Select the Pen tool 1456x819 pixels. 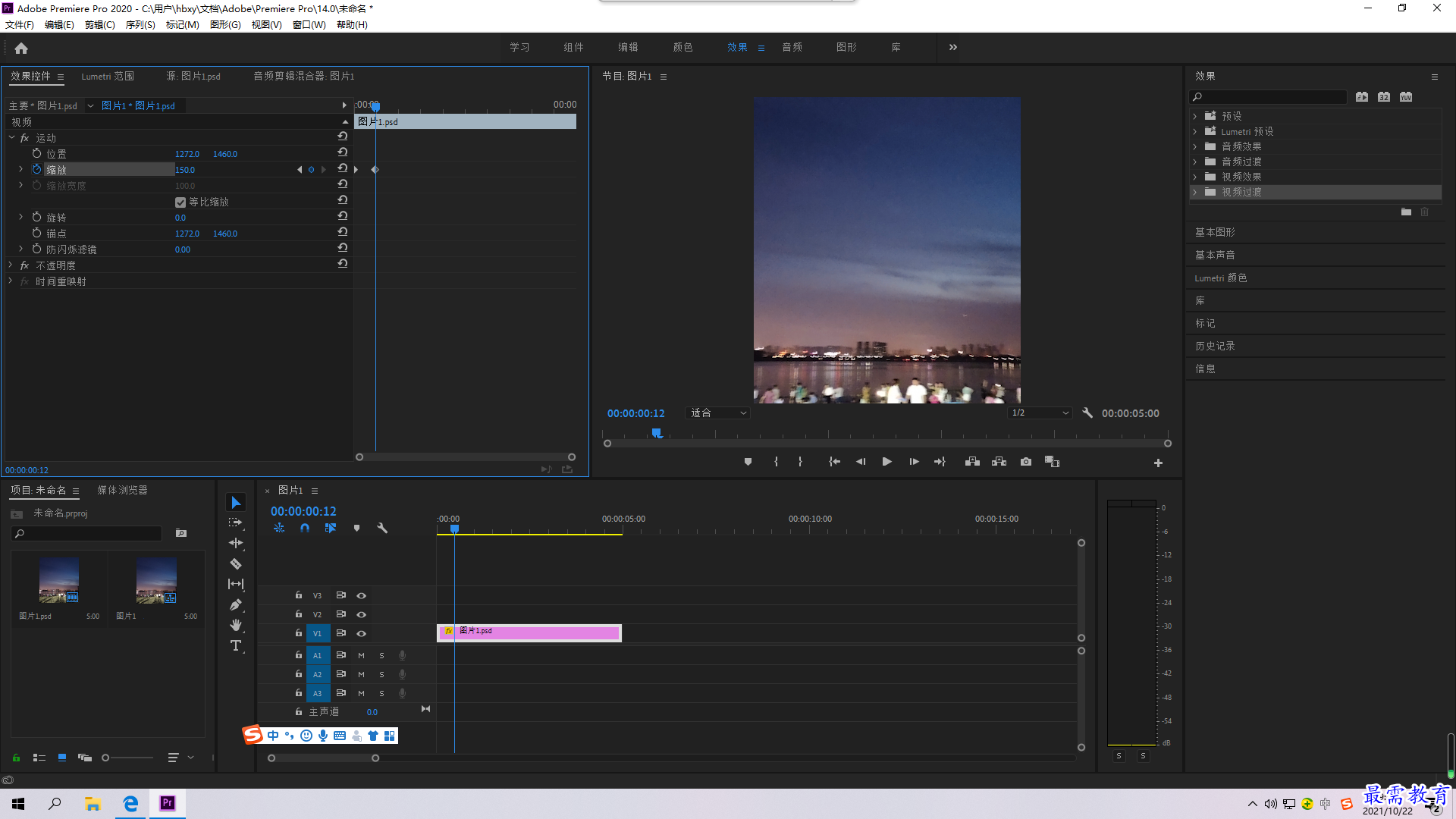pos(236,604)
